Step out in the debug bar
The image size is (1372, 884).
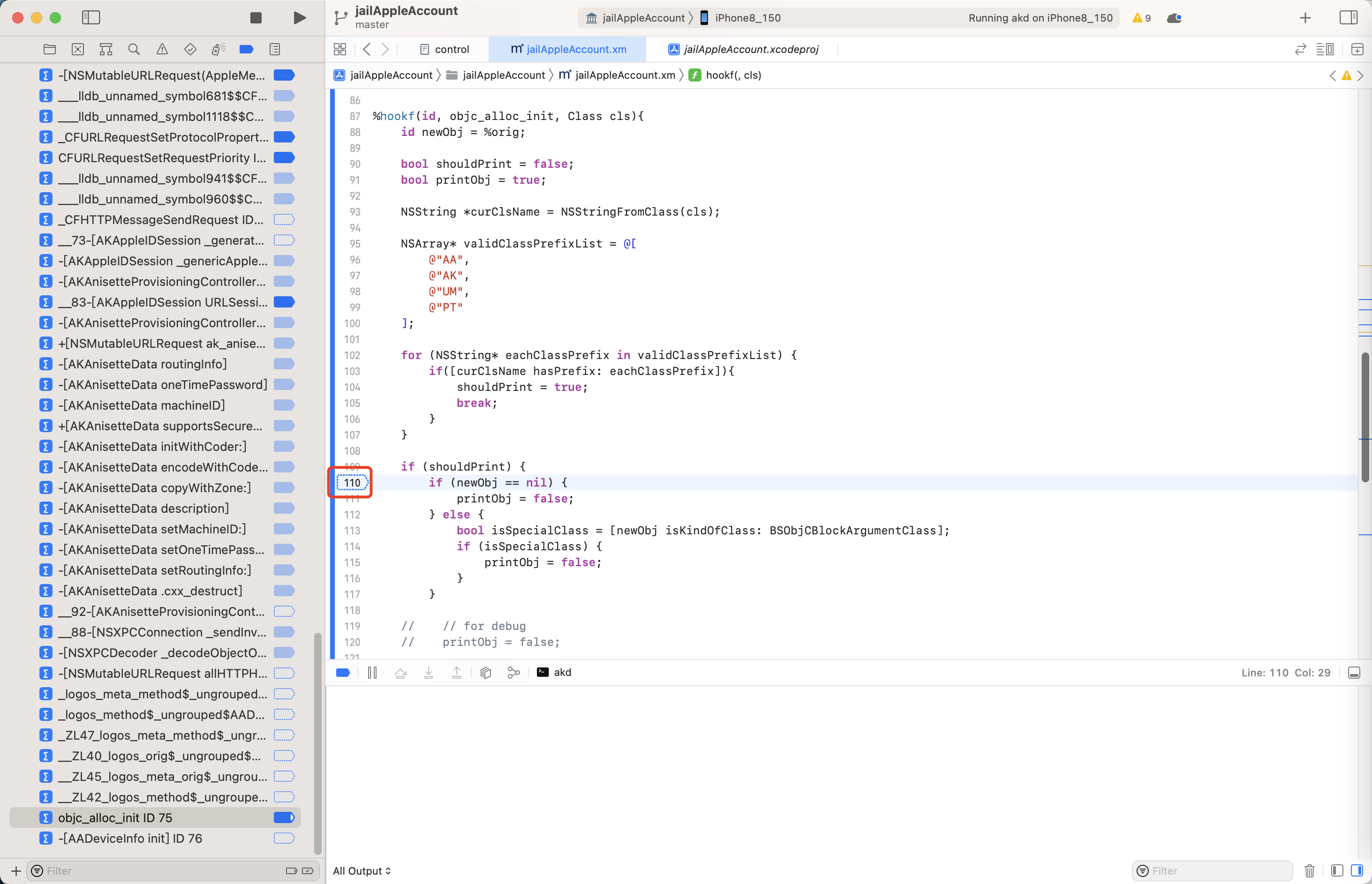click(457, 673)
